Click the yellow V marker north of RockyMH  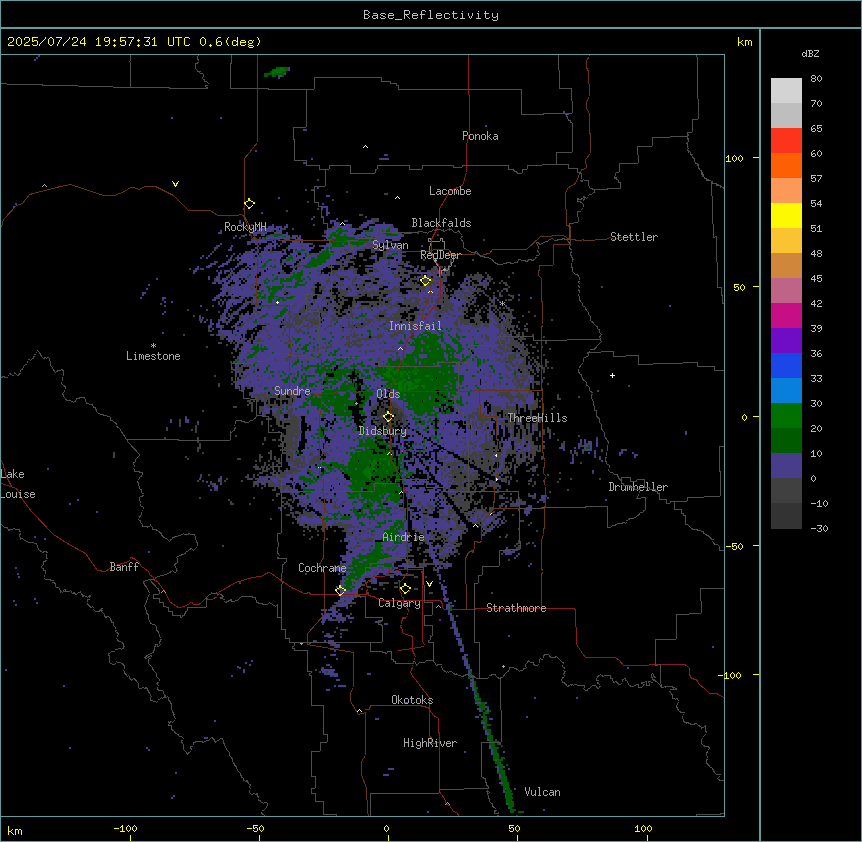pos(175,184)
